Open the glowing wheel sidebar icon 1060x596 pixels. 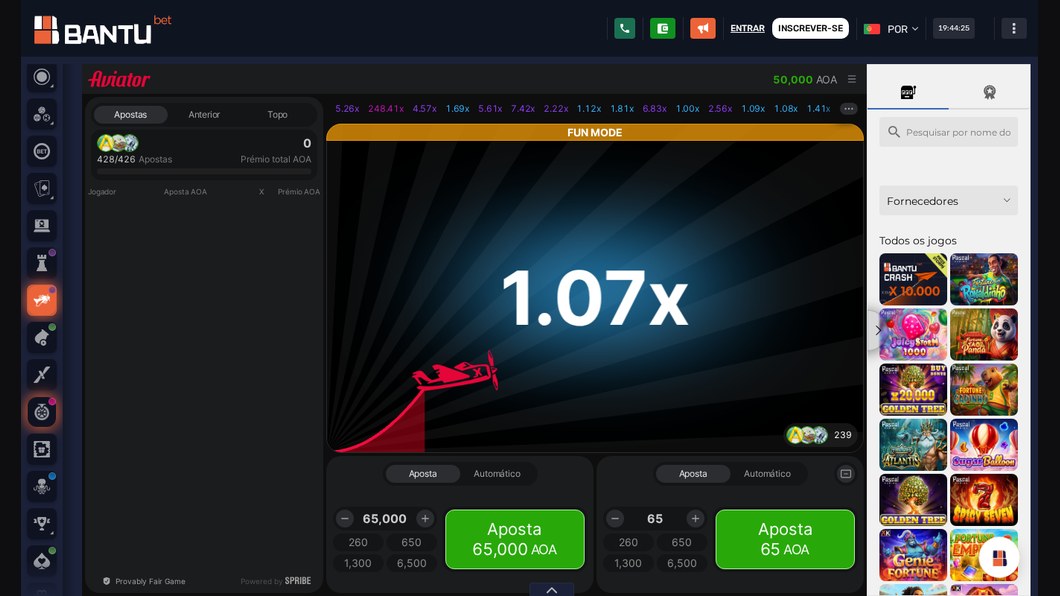pos(42,412)
